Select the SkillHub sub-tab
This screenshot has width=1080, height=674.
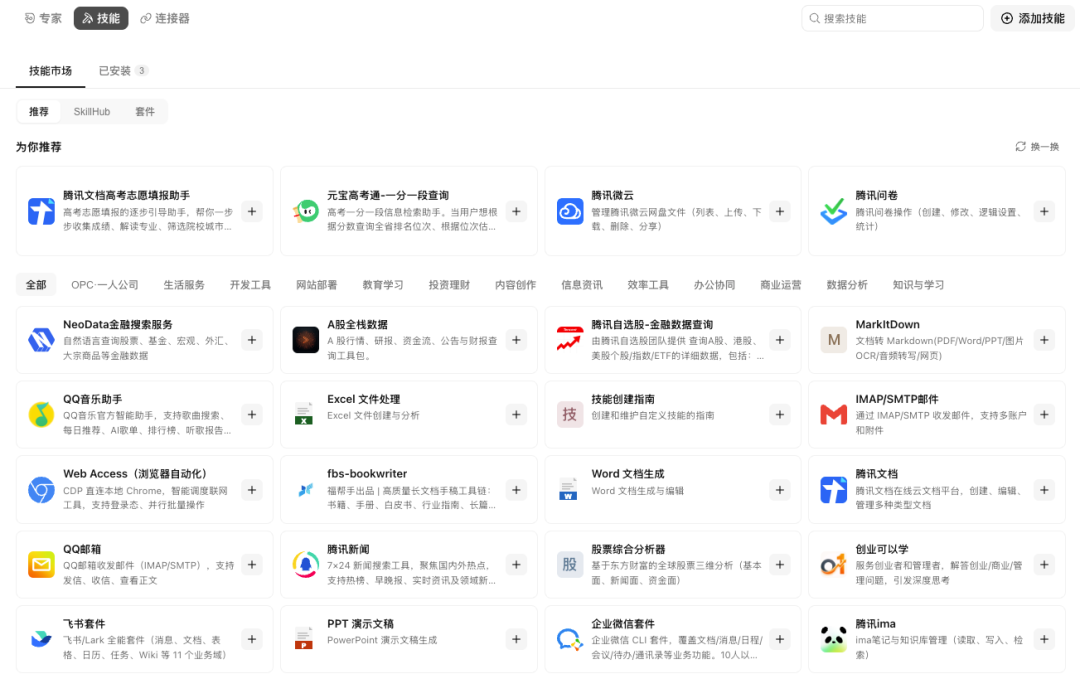pos(92,112)
